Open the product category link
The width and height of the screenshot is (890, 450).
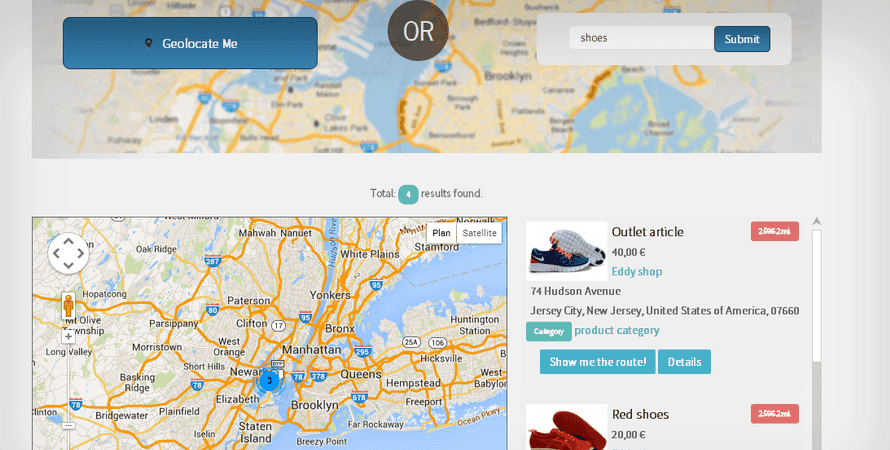tap(616, 330)
